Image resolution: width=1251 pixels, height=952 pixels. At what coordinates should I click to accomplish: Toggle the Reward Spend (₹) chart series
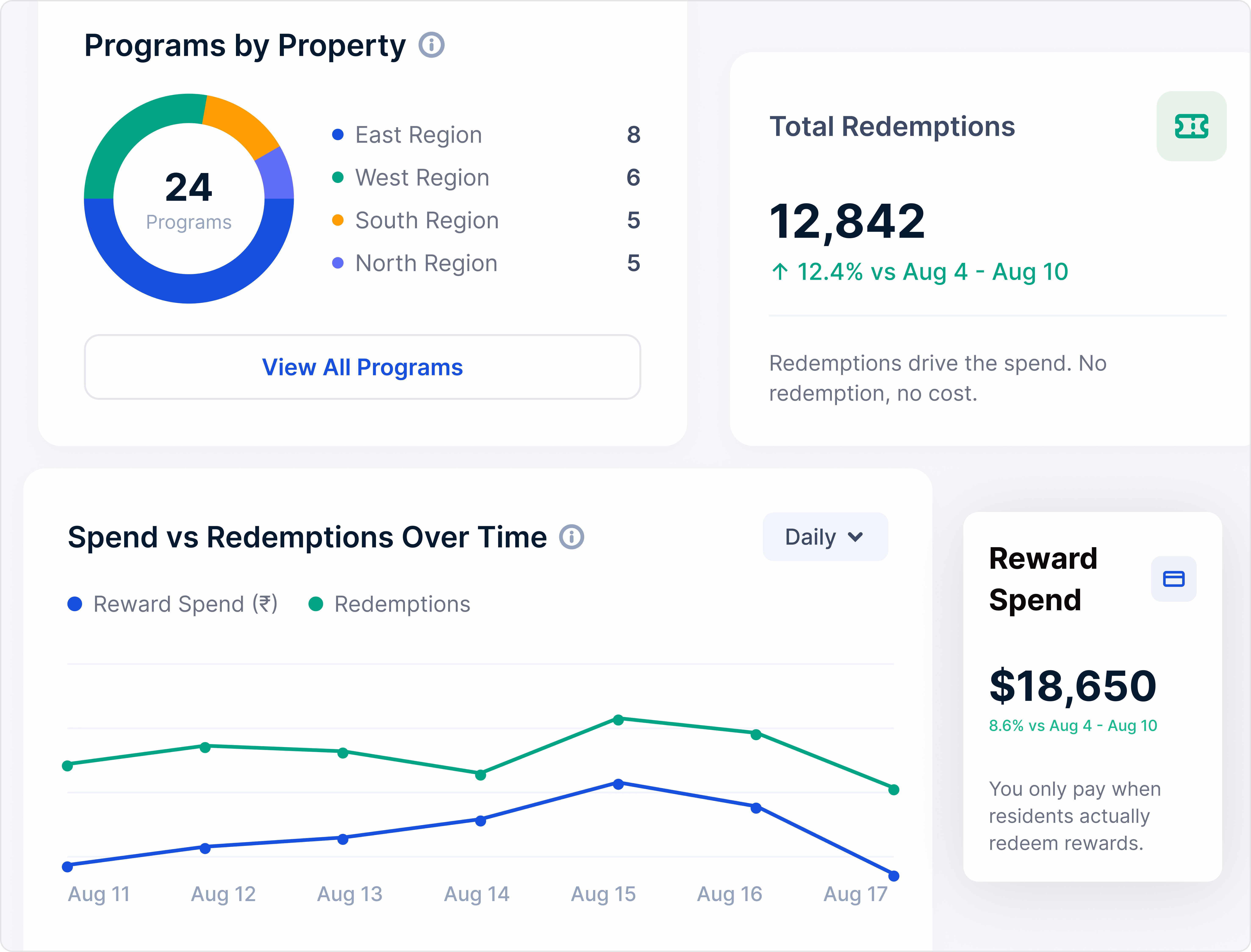pos(172,604)
